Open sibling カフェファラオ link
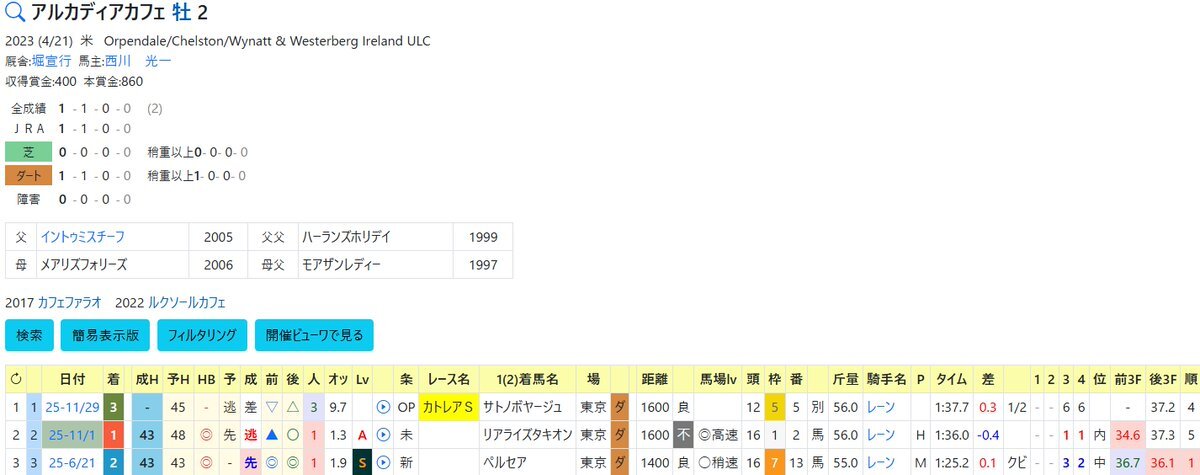 [72, 302]
